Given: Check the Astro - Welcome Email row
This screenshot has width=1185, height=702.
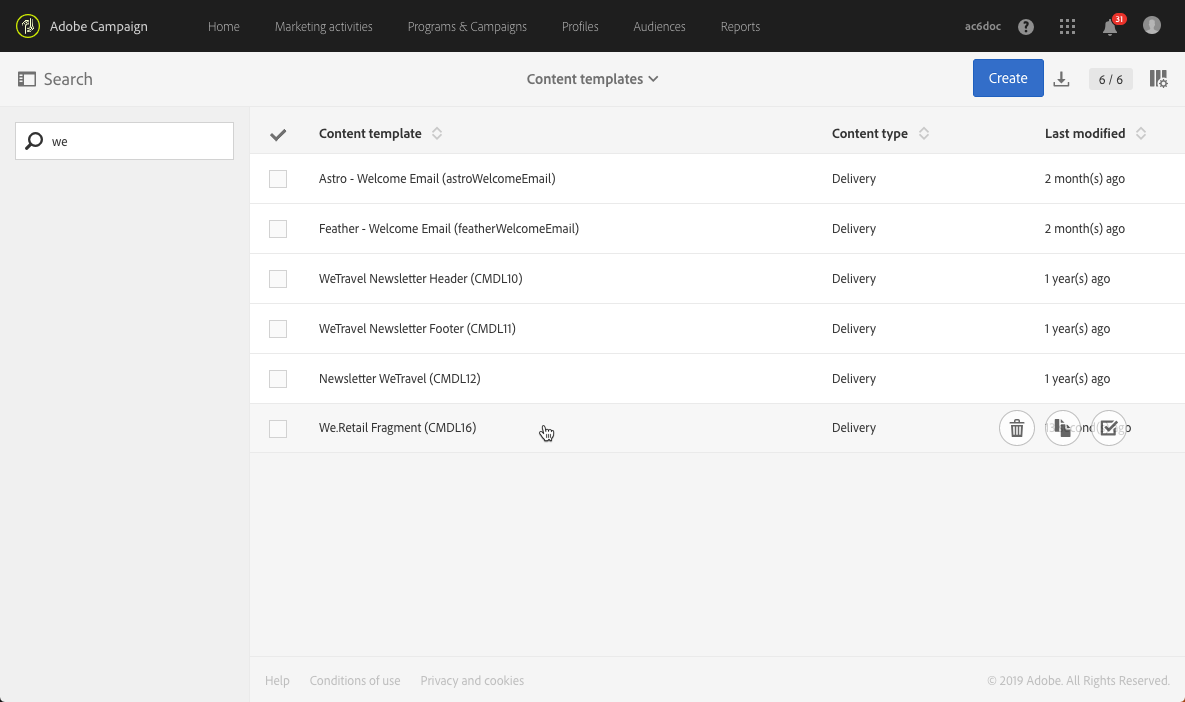Looking at the screenshot, I should pyautogui.click(x=278, y=179).
